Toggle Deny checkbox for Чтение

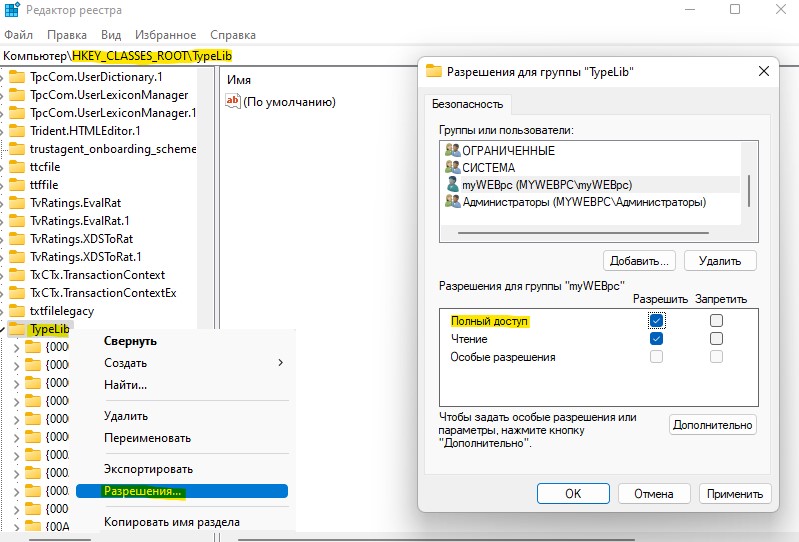[x=716, y=339]
